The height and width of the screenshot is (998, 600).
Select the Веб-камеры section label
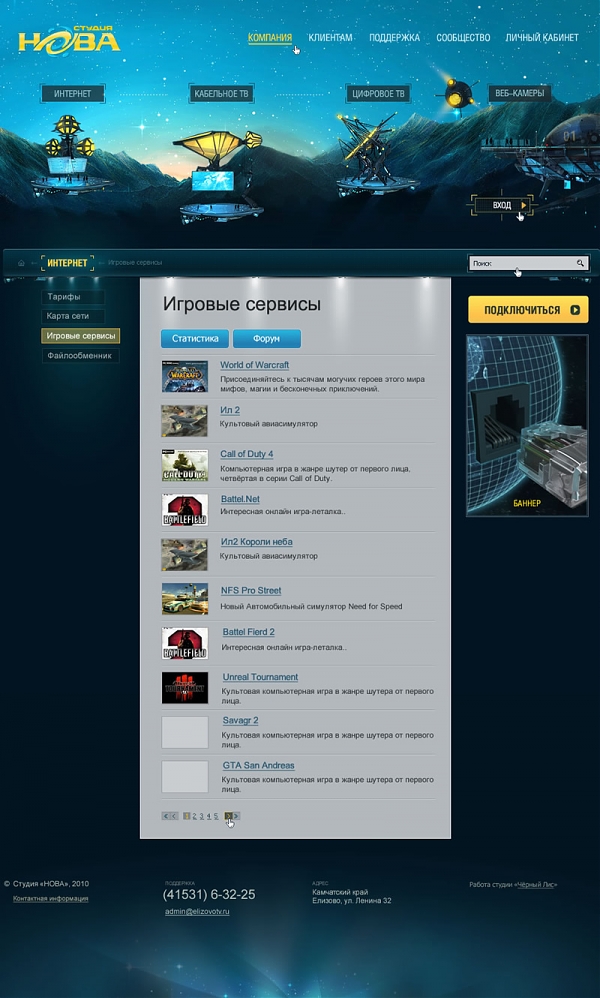[x=520, y=93]
